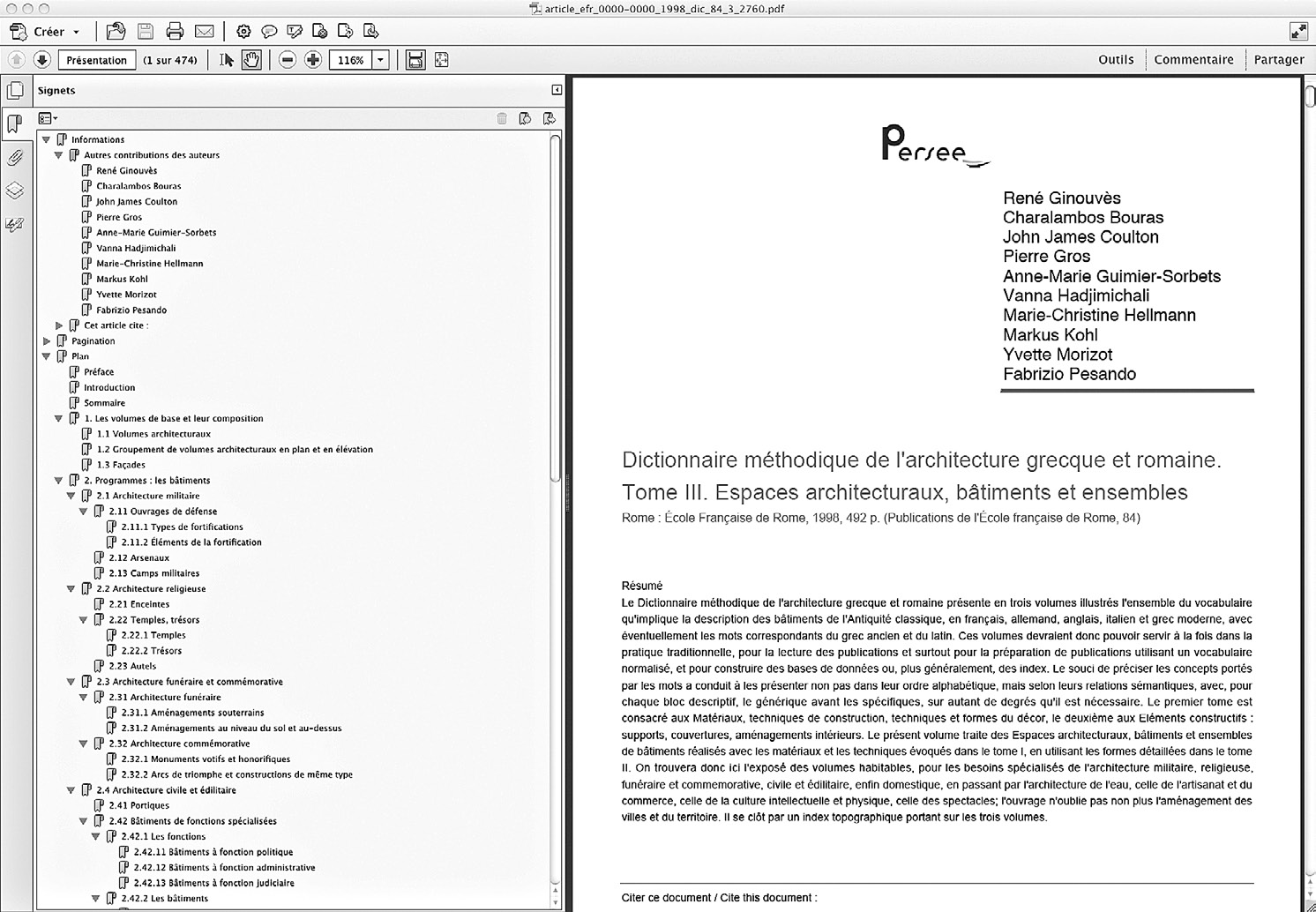The height and width of the screenshot is (912, 1316).
Task: Expand the Cet article cite triangle
Action: 59,325
